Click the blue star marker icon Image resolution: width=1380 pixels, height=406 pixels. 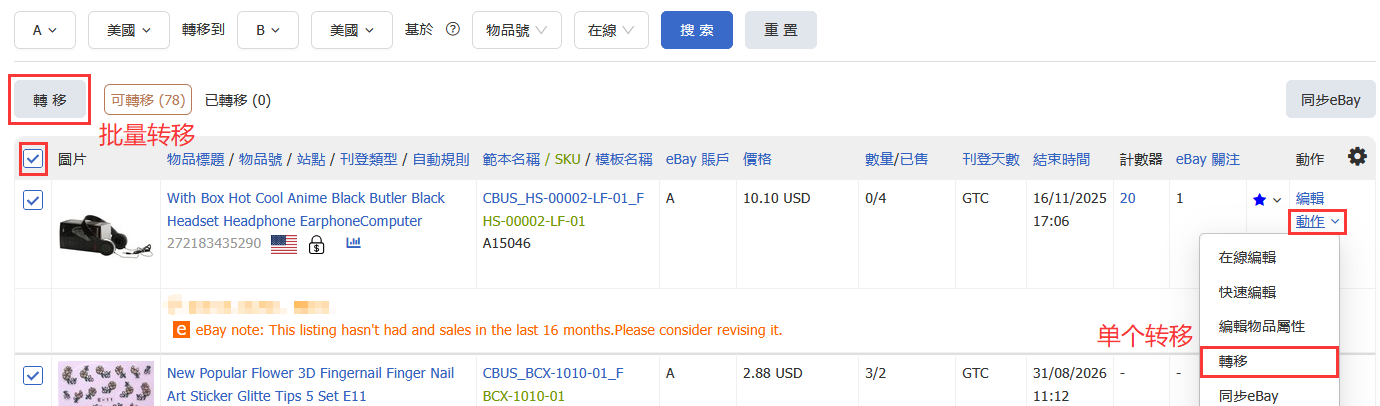click(1259, 200)
